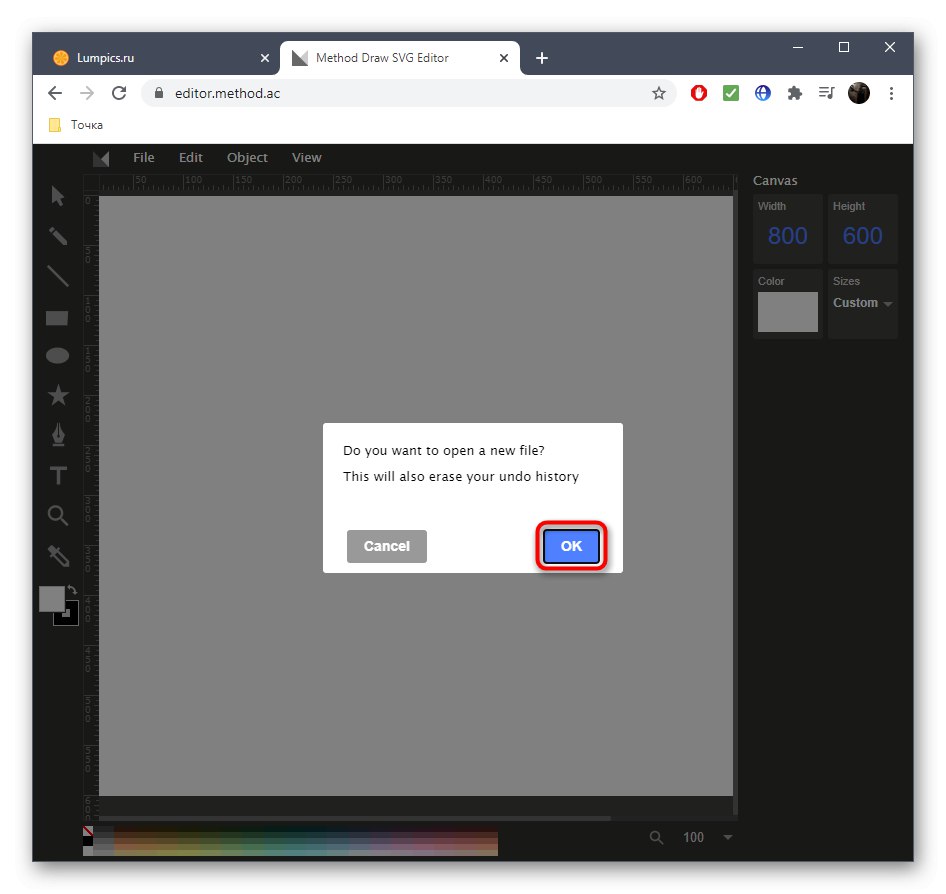The height and width of the screenshot is (894, 946).
Task: Select the Pencil freehand drawing tool
Action: pos(57,236)
